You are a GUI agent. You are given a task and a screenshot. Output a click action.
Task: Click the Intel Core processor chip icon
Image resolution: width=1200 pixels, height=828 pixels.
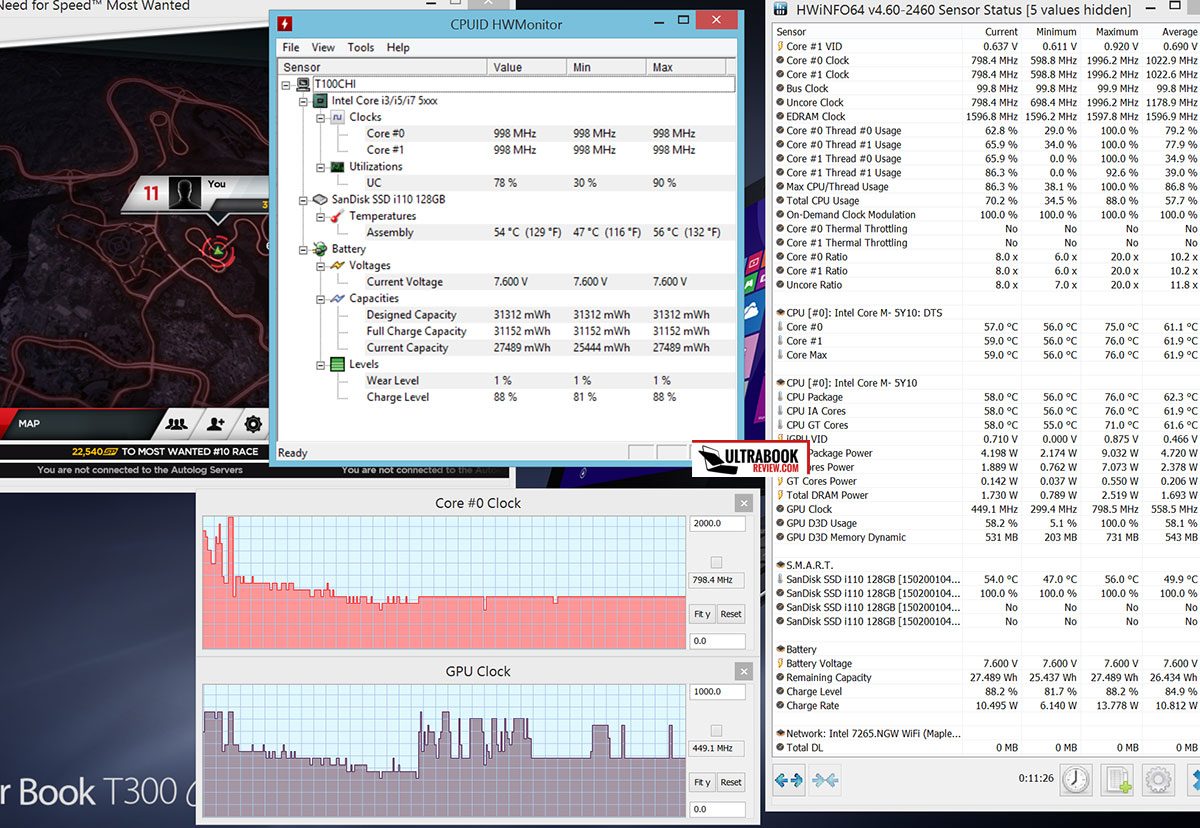click(x=321, y=101)
